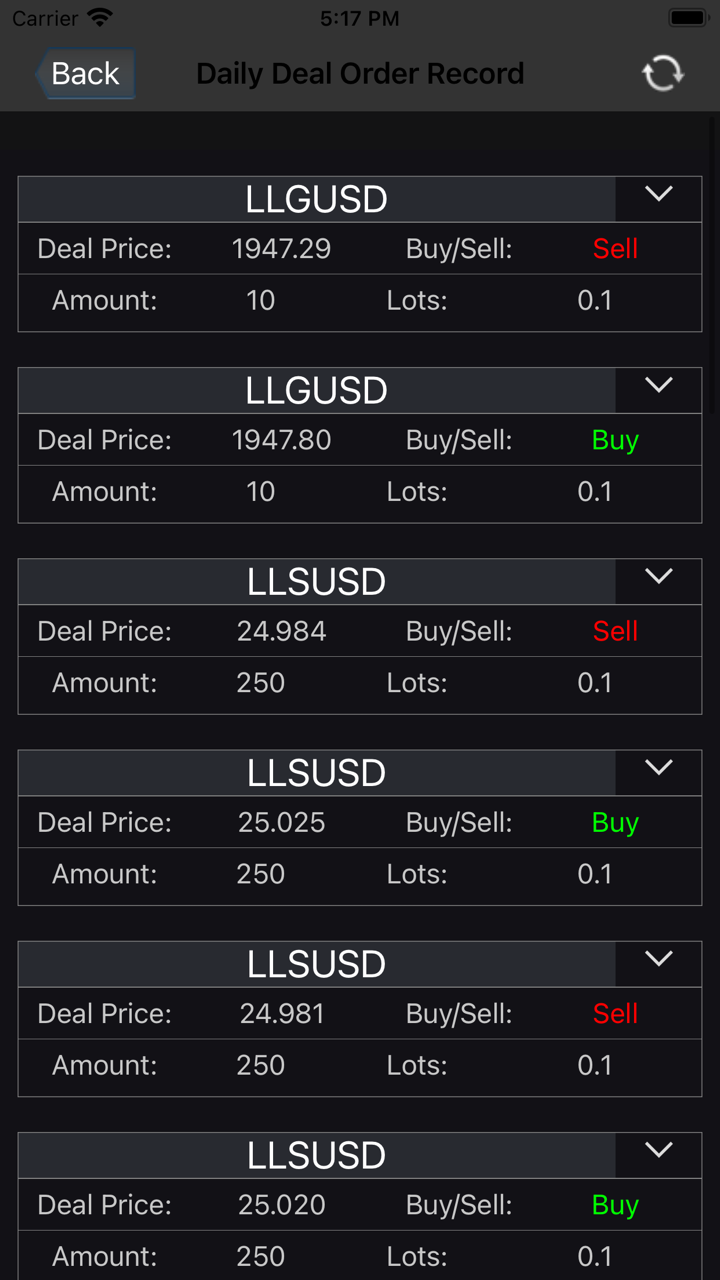Expand the LLSUSD record priced 25.025
720x1280 pixels.
[x=659, y=768]
